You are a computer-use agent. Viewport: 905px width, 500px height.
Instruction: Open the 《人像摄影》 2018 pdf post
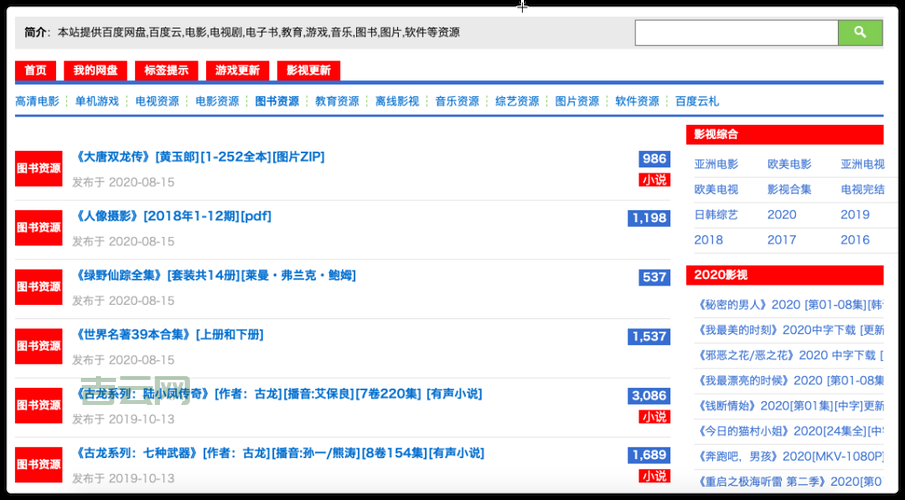172,216
